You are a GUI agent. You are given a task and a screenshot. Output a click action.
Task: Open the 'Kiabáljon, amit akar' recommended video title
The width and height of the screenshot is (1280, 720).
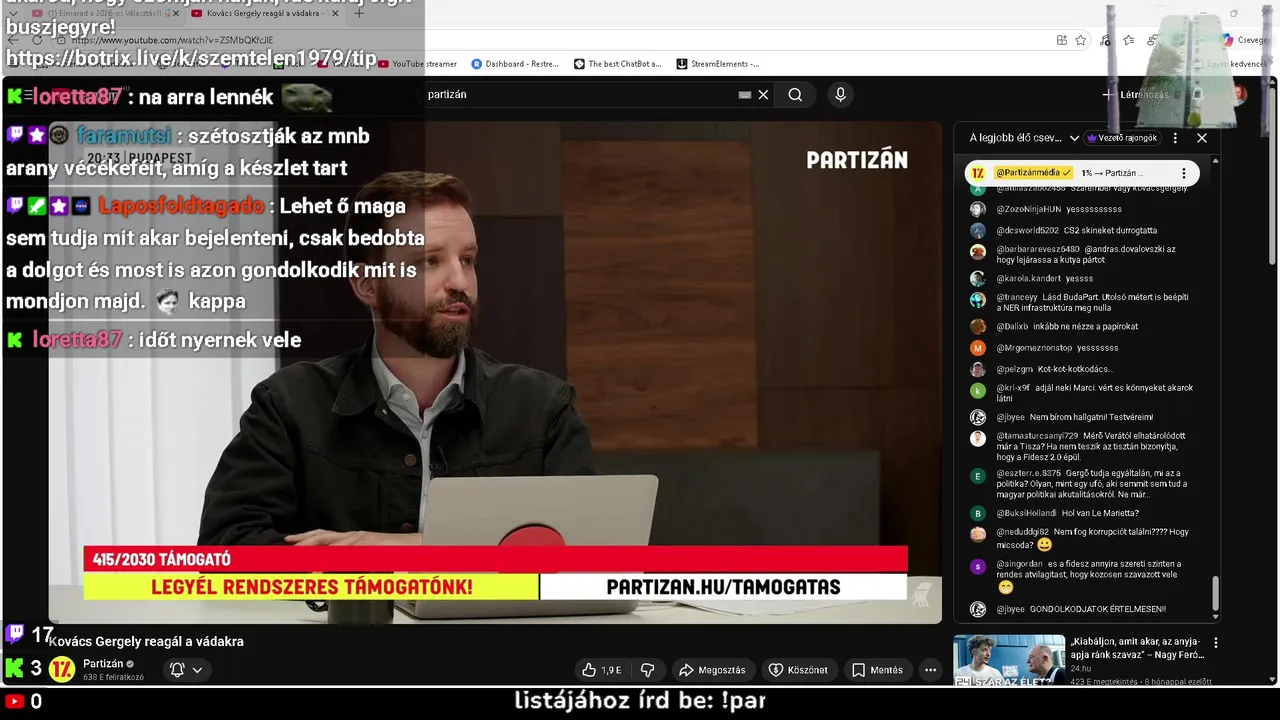coord(1138,648)
